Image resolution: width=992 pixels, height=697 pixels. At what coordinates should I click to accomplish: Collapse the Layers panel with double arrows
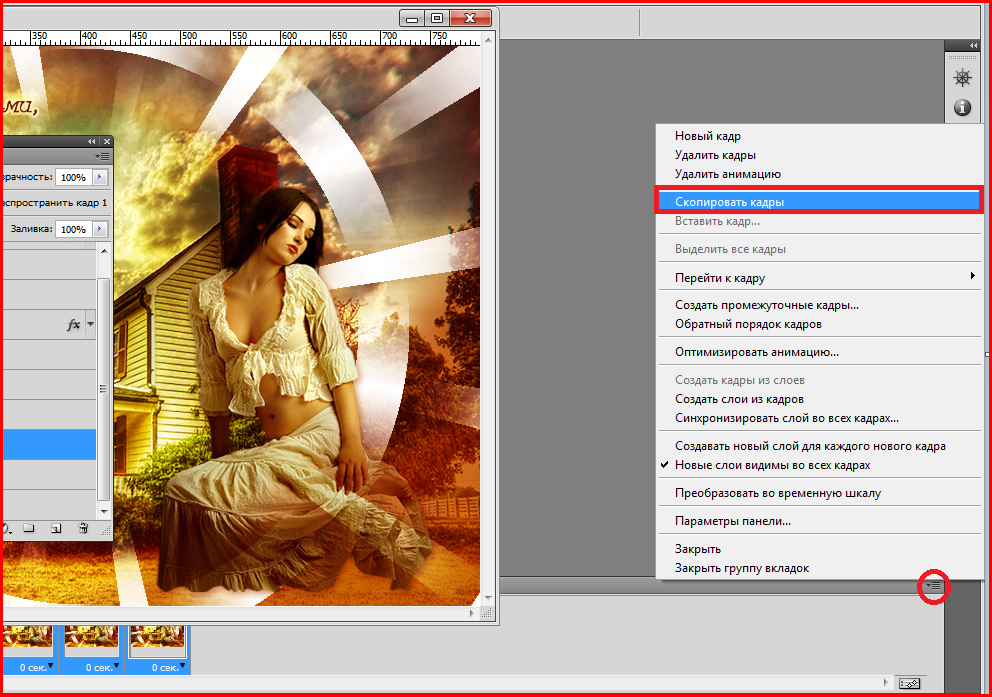[92, 142]
